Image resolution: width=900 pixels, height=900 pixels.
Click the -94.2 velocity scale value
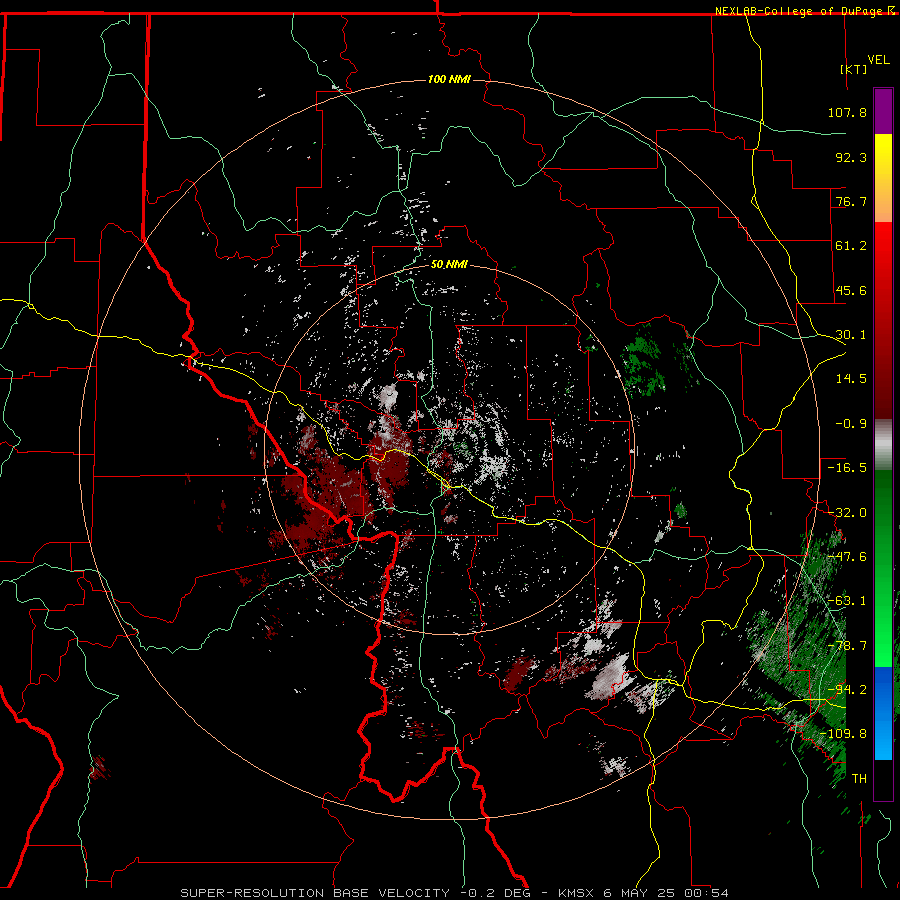[x=847, y=690]
